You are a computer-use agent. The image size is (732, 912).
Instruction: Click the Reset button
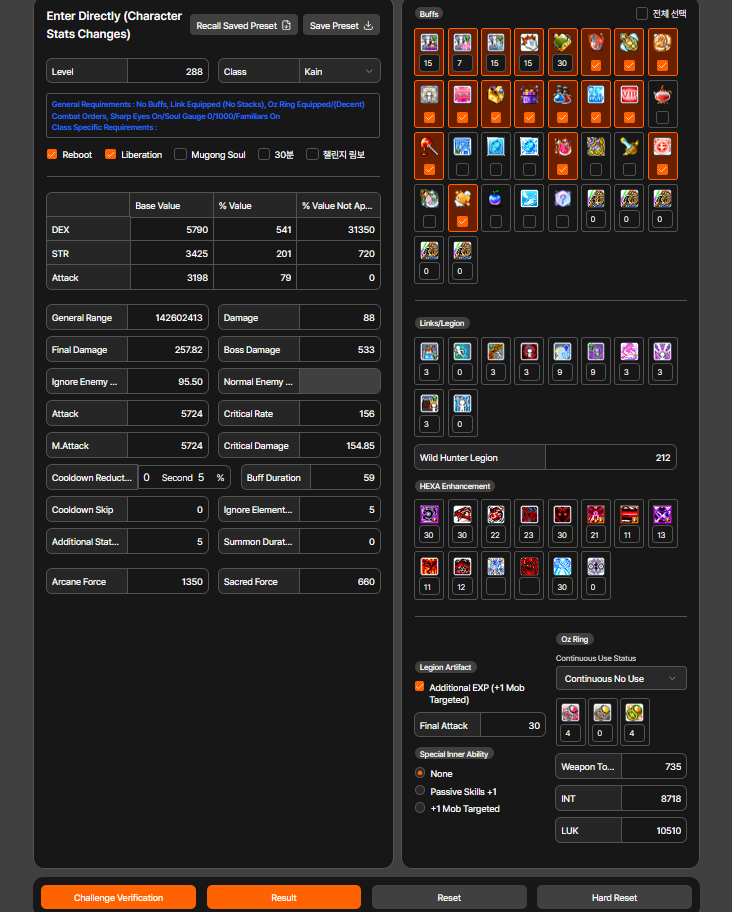449,897
